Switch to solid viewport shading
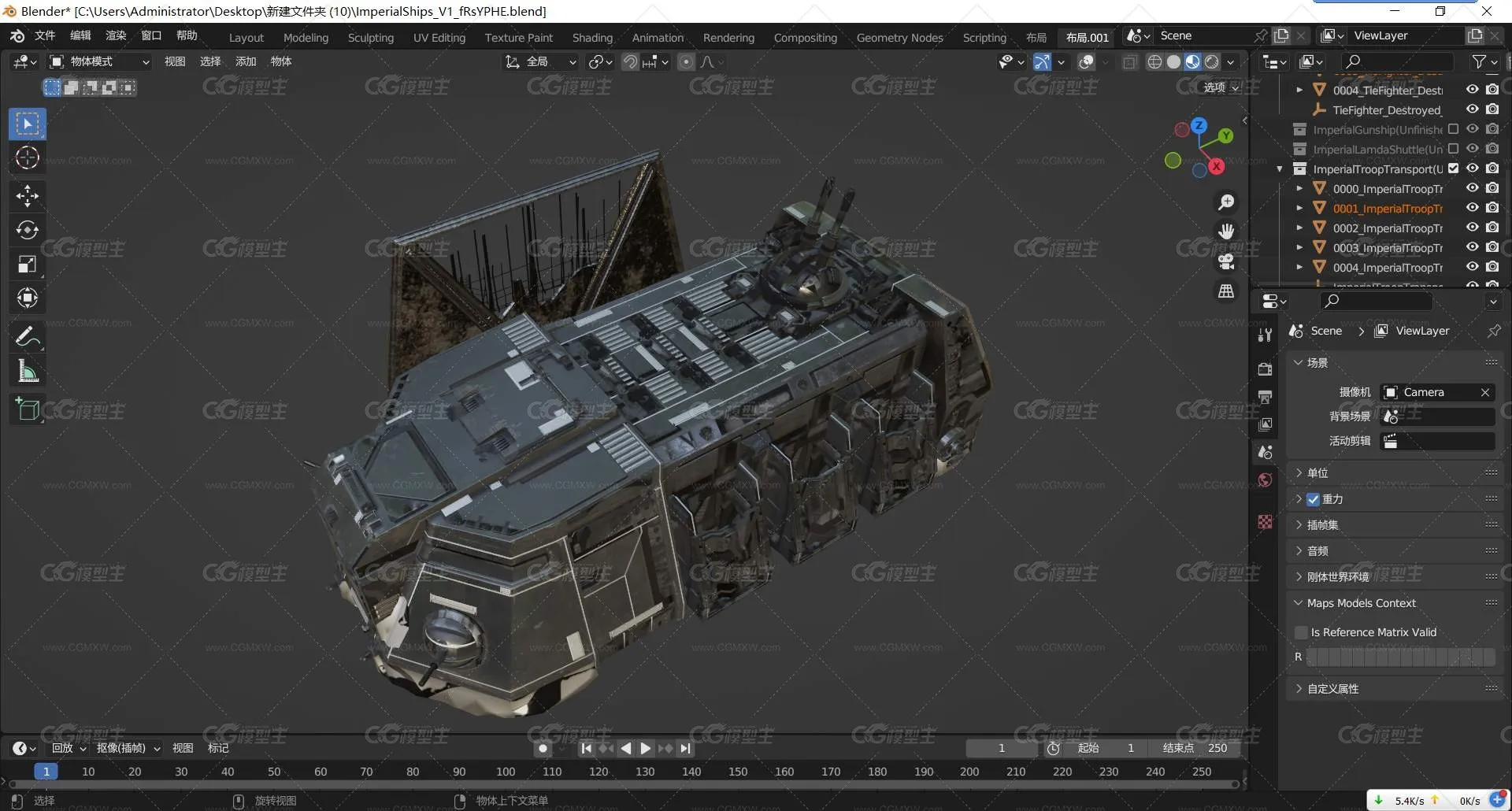 [x=1173, y=61]
